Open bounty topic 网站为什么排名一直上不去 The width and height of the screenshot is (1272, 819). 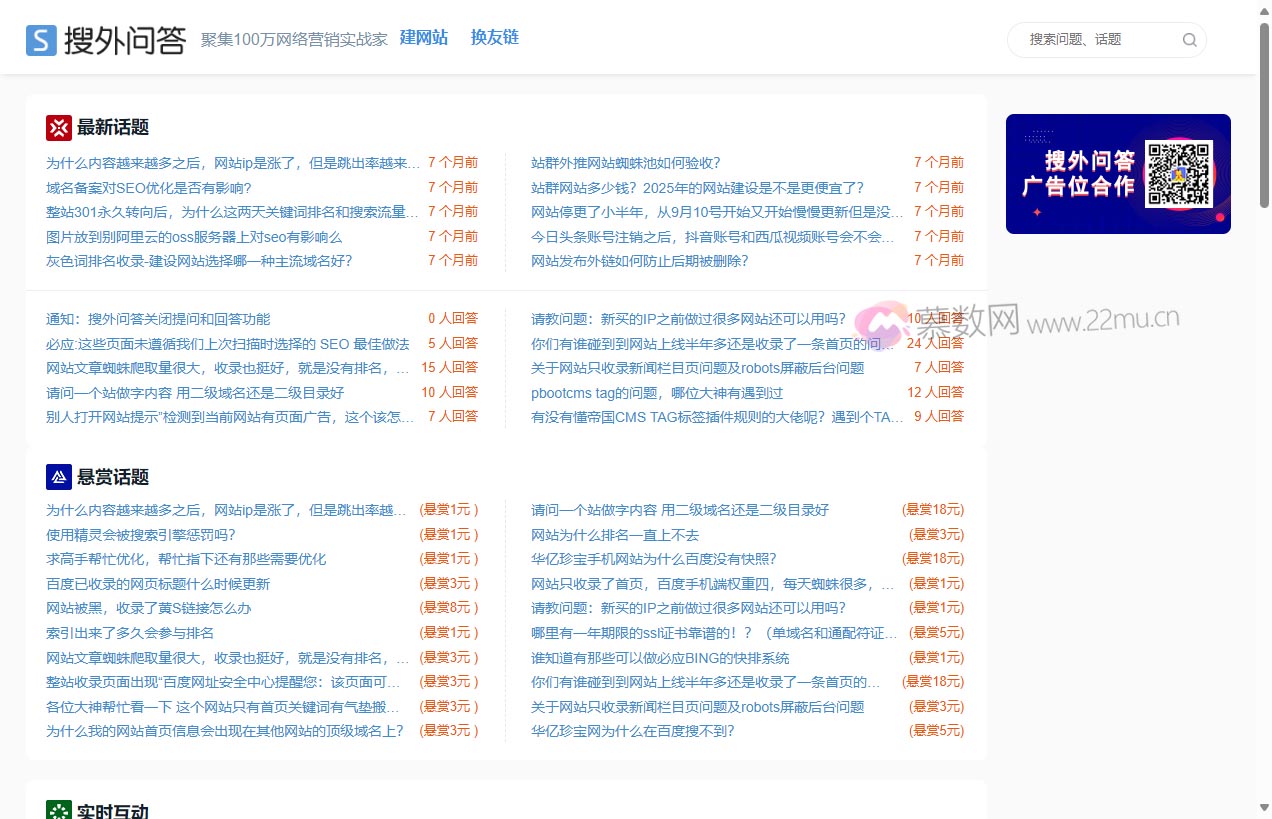click(x=614, y=535)
